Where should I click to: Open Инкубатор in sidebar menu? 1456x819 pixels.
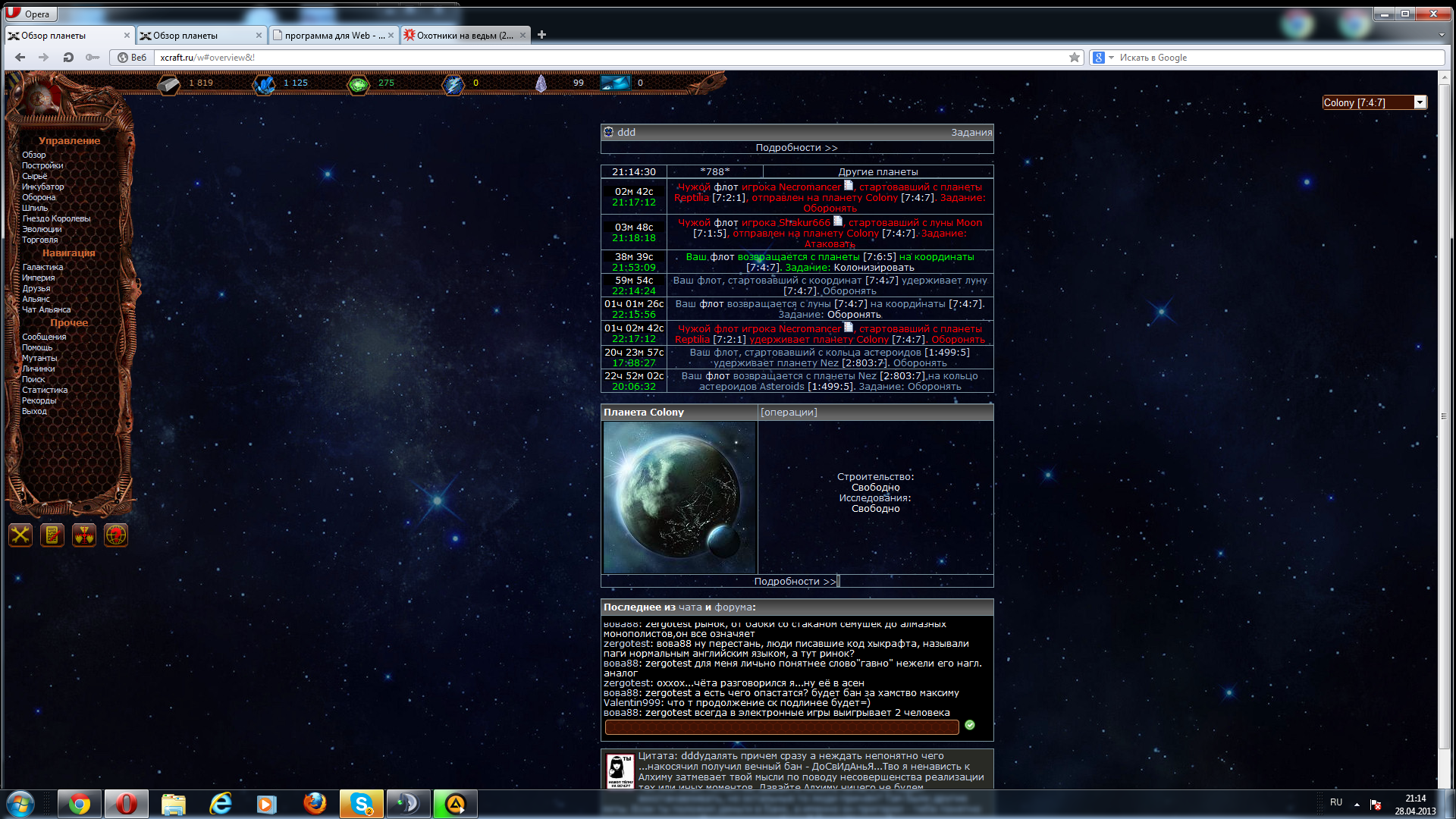pyautogui.click(x=43, y=187)
